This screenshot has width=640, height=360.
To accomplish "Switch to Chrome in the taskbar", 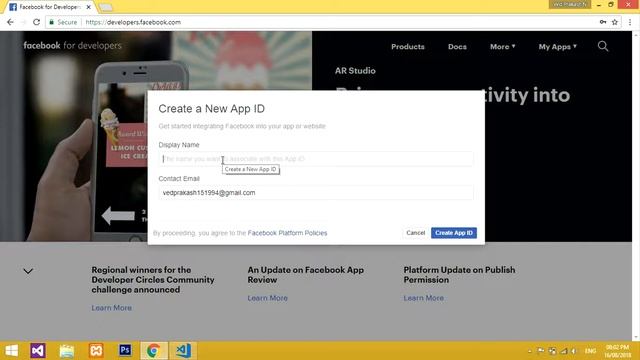I will click(x=154, y=351).
